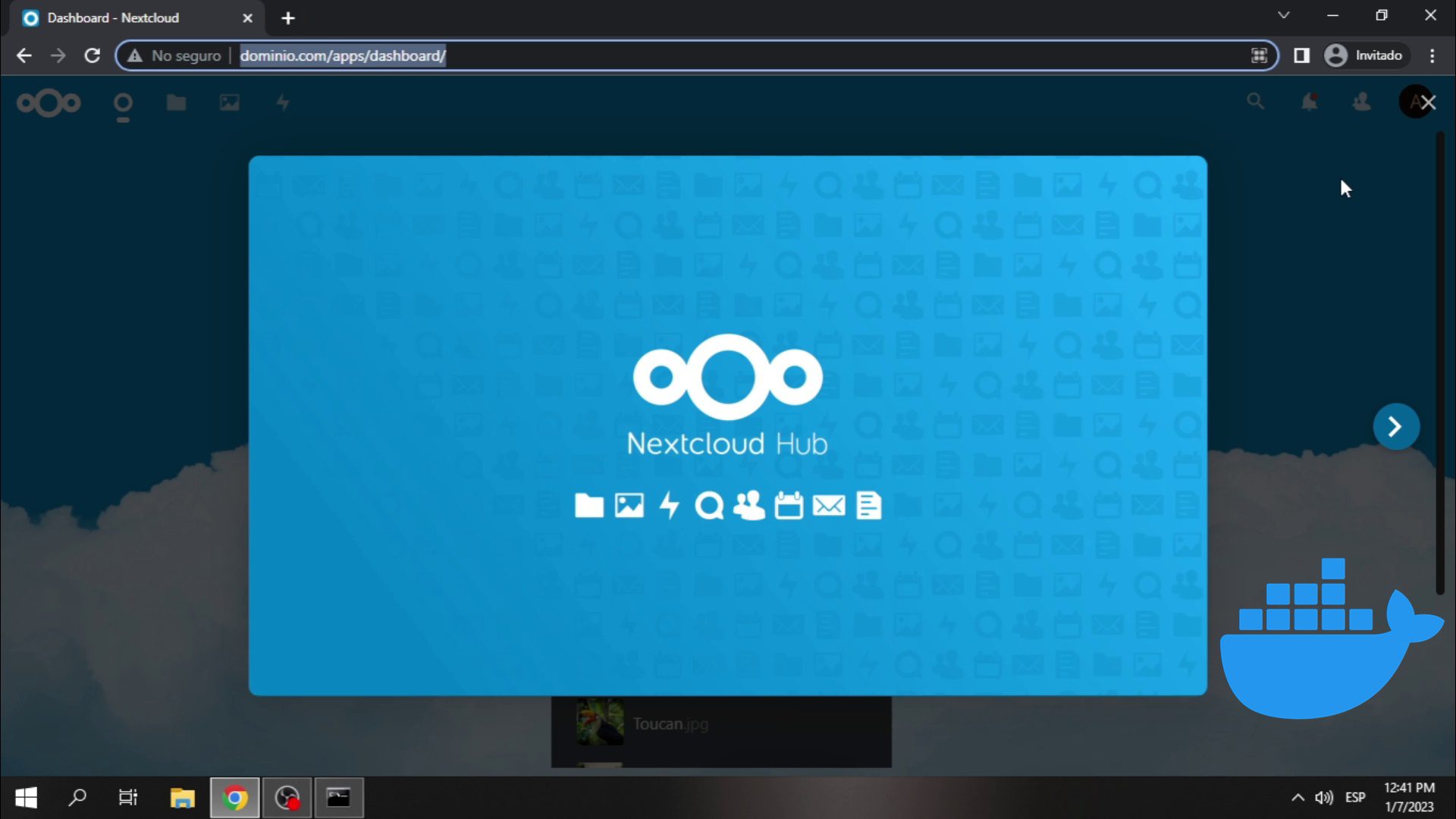Open a new Chrome tab
Image resolution: width=1456 pixels, height=819 pixels.
(288, 18)
